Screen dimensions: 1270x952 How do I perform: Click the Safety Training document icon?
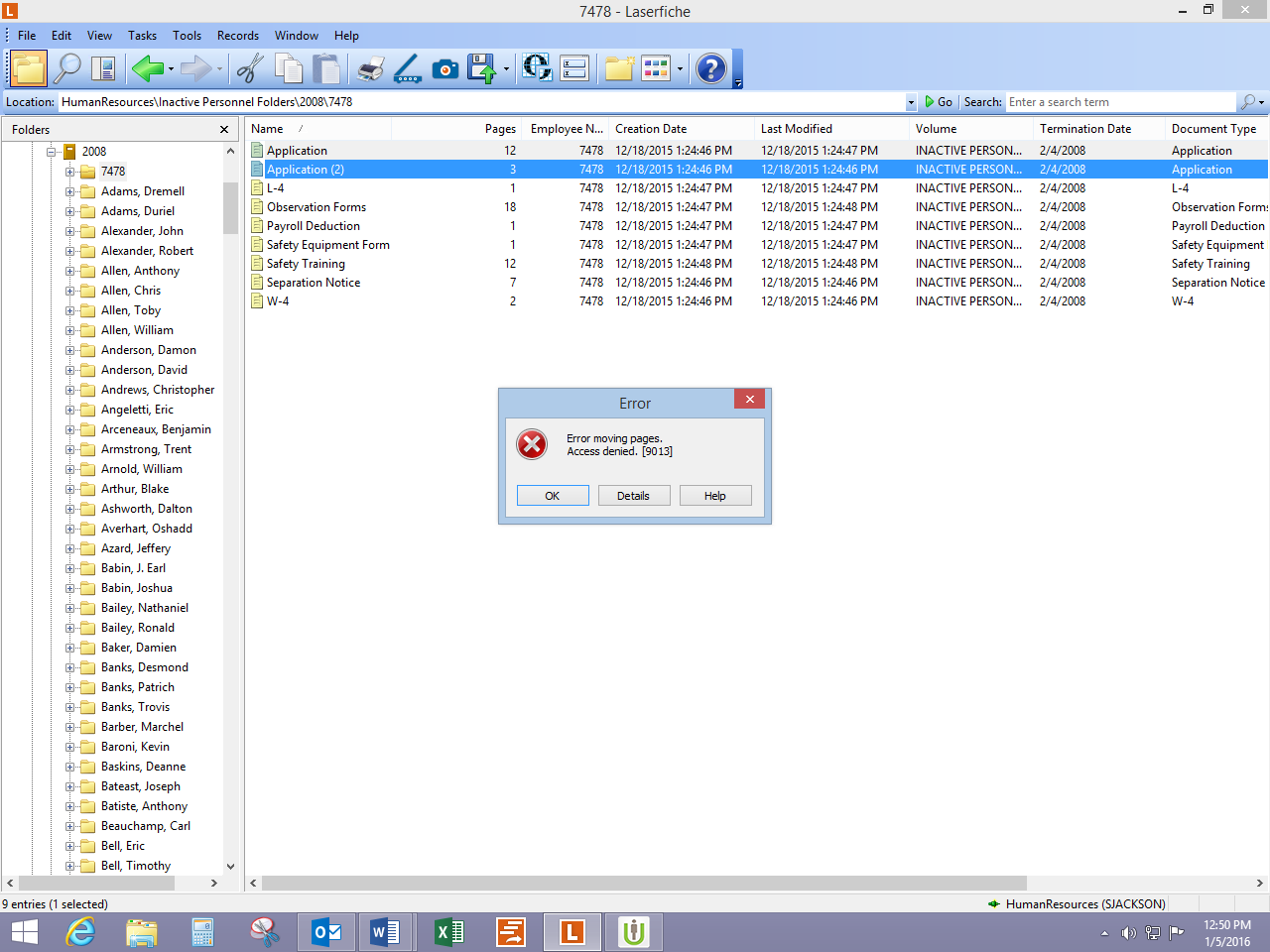point(257,264)
